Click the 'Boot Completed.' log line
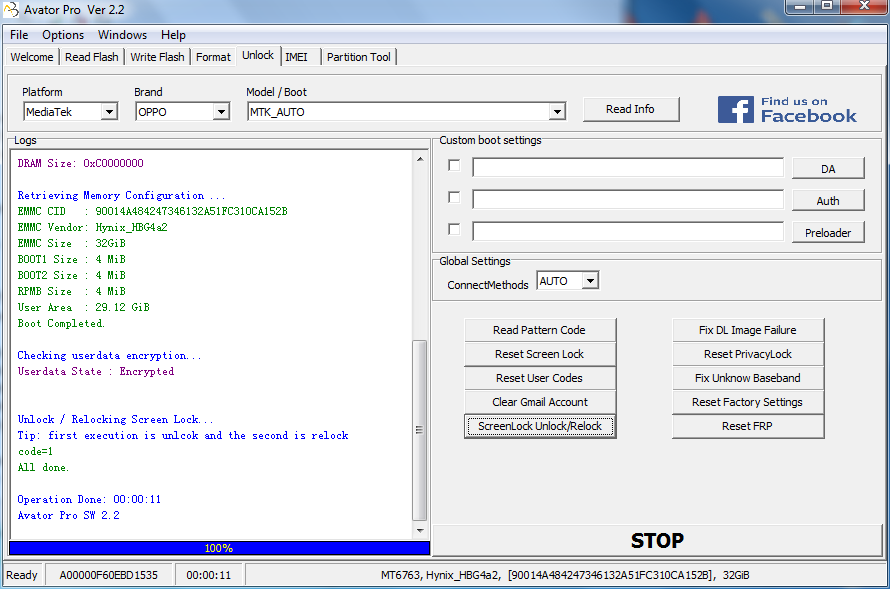 (x=61, y=323)
